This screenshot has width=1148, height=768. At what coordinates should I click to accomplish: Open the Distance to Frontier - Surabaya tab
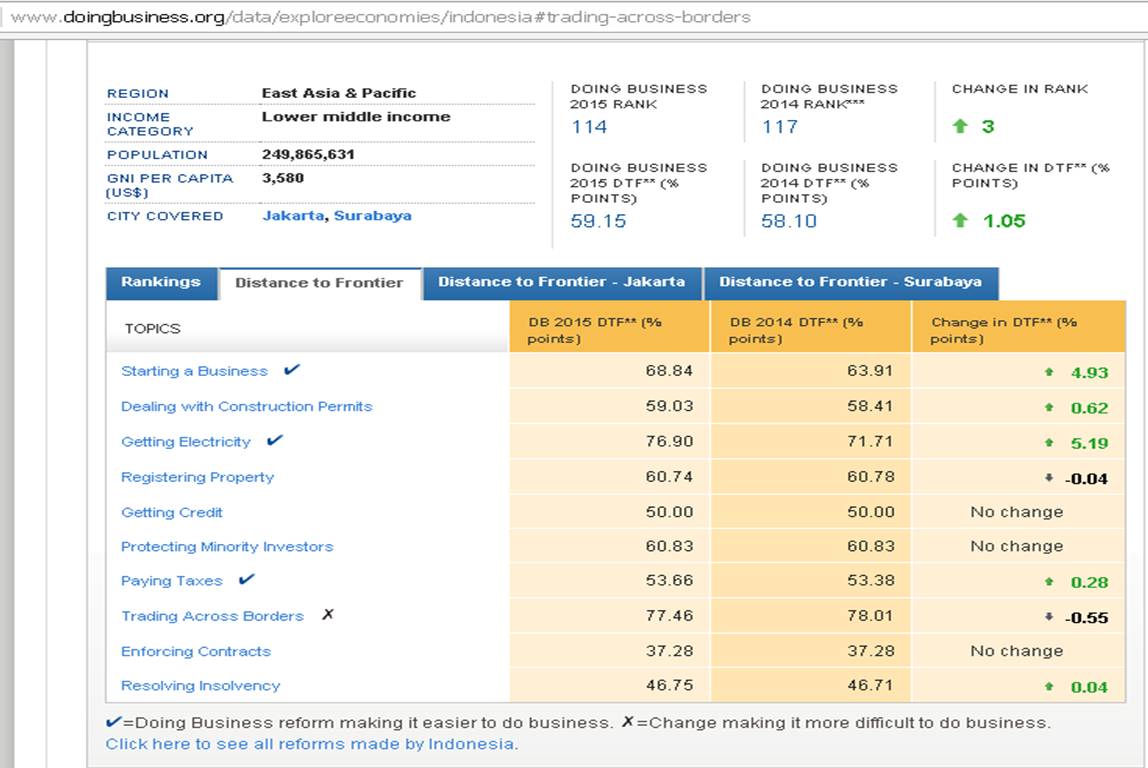(850, 283)
